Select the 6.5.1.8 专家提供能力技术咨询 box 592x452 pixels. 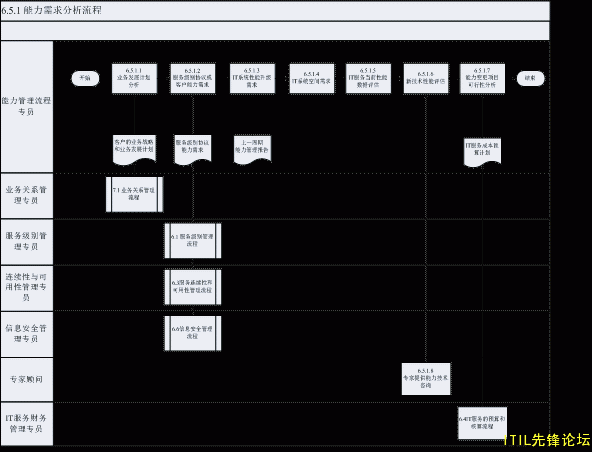tap(426, 379)
